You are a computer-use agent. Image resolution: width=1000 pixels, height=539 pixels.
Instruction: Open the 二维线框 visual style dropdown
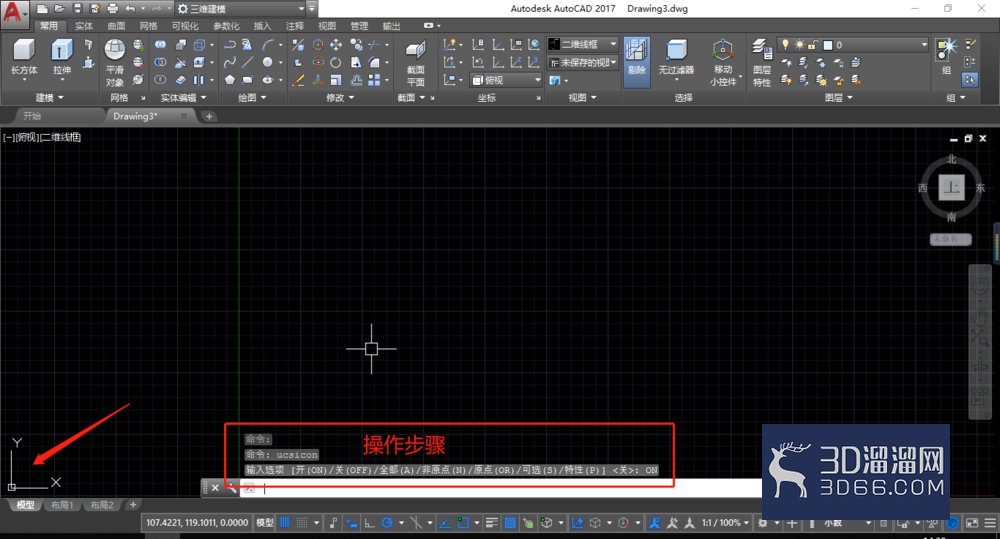[583, 44]
